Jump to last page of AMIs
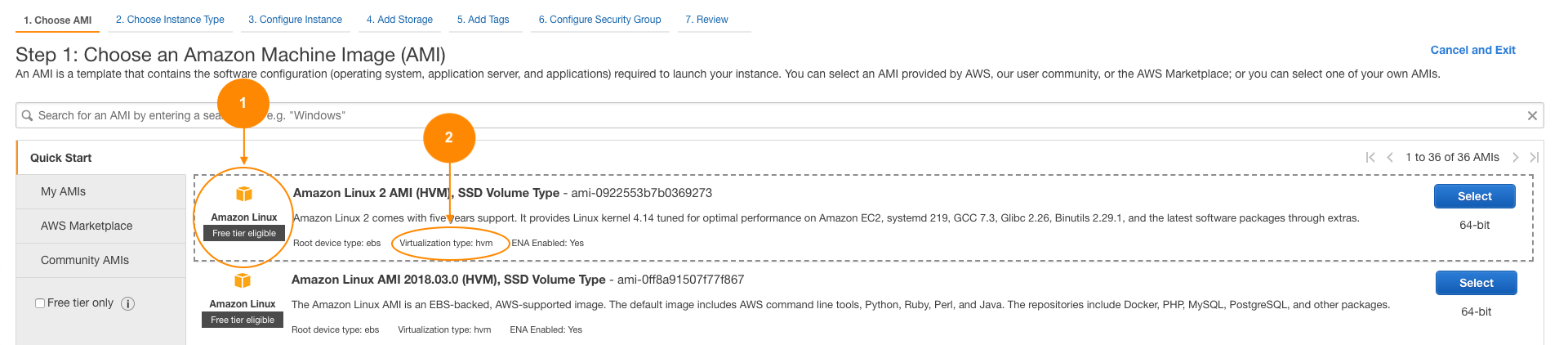1568x345 pixels. pos(1534,157)
